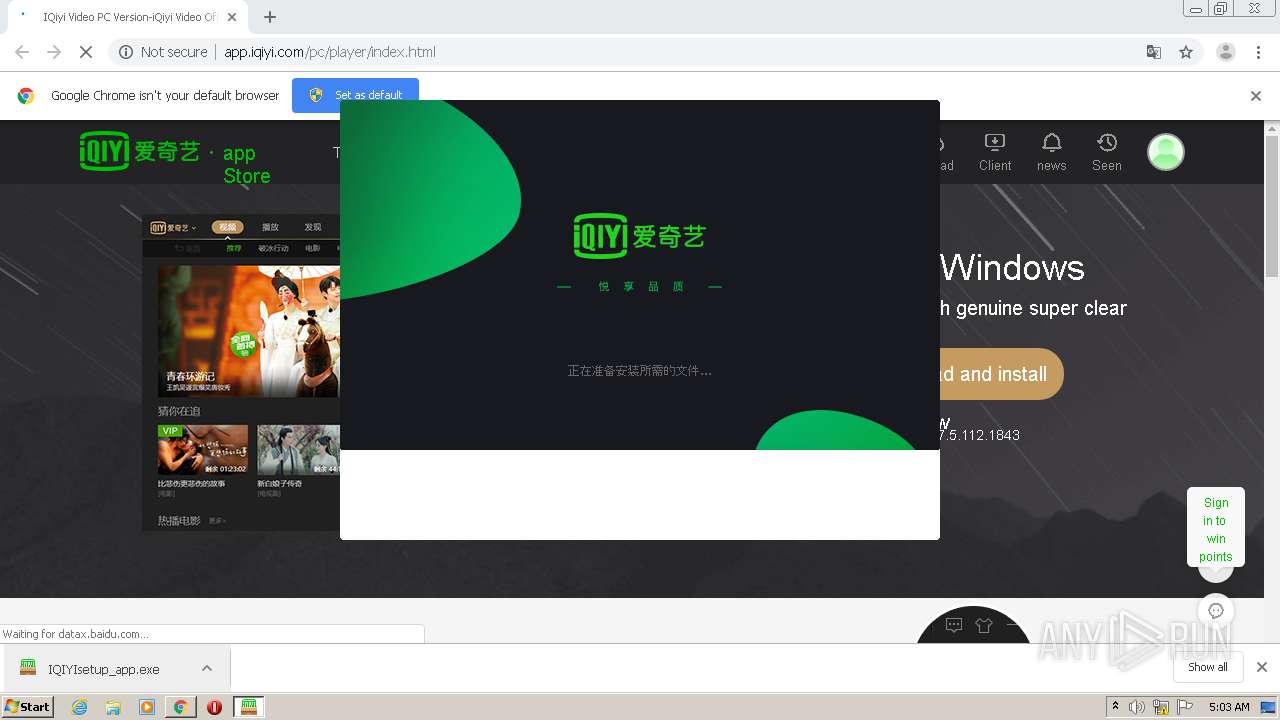Click Not secure site info icon

126,52
